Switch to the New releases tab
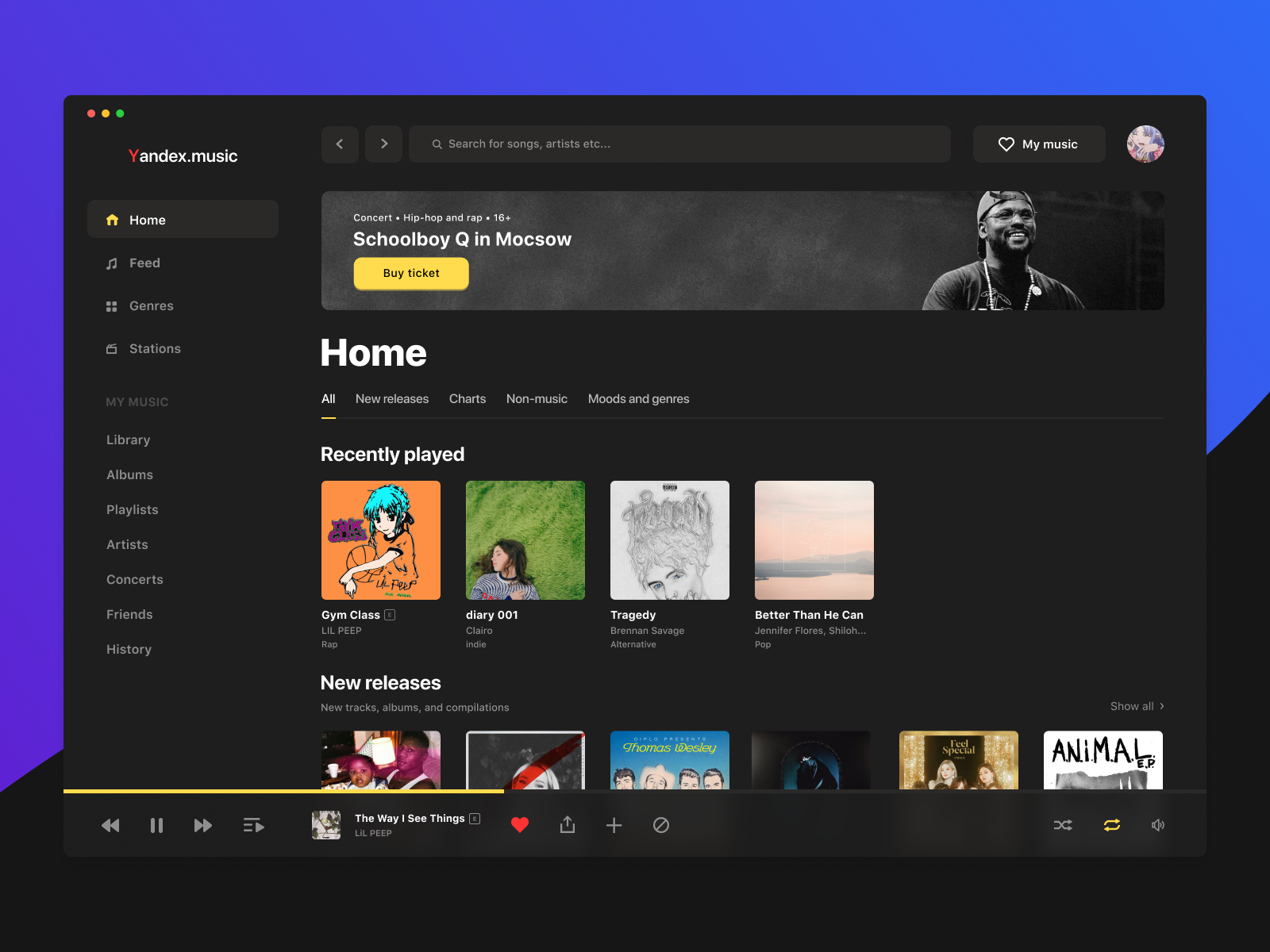The width and height of the screenshot is (1270, 952). 392,399
